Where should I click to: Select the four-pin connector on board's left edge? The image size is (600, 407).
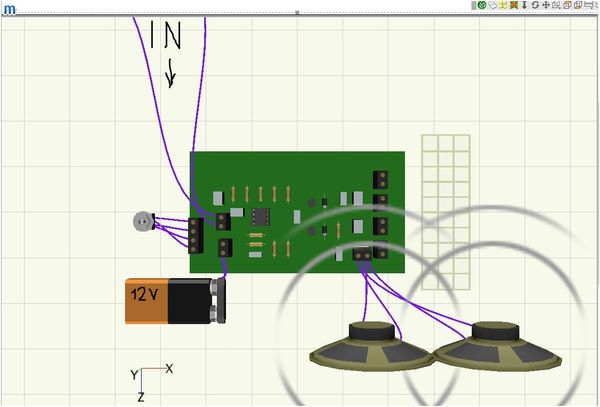coord(195,236)
